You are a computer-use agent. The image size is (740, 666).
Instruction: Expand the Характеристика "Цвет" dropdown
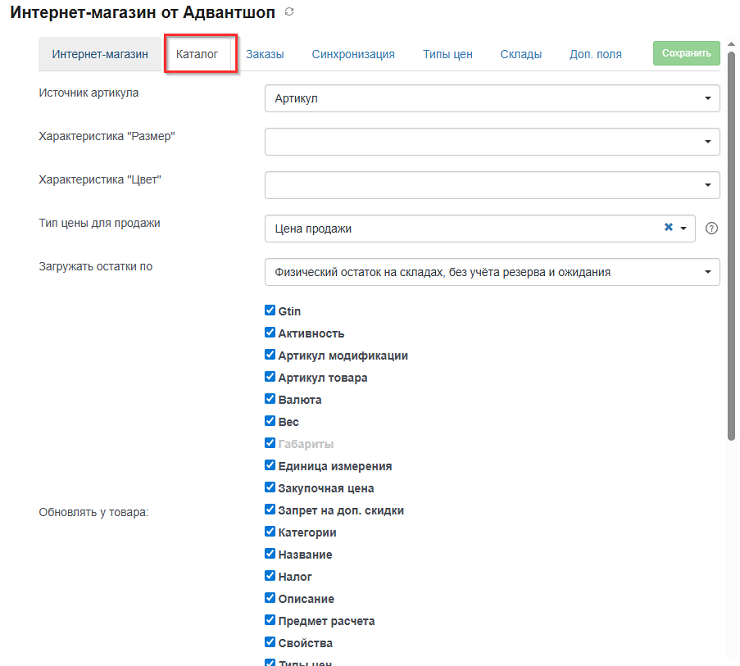(492, 185)
